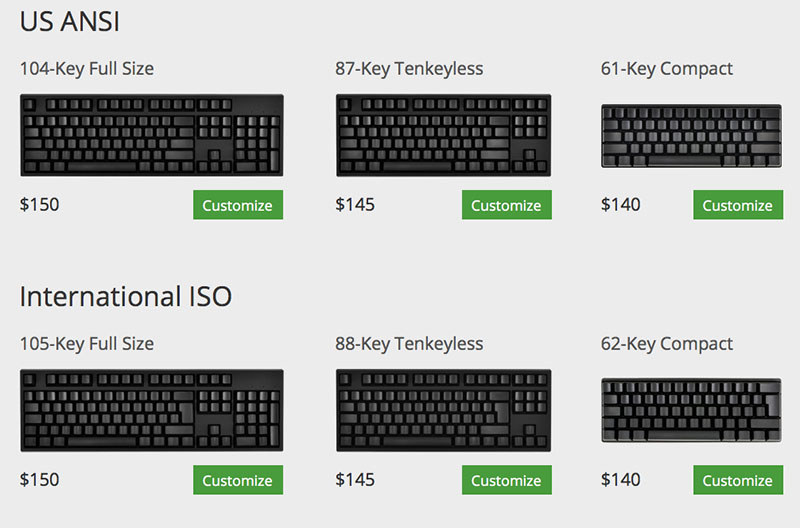This screenshot has width=800, height=528.
Task: Click the 88-Key Tenkeyless keyboard thumbnail
Action: click(x=443, y=410)
